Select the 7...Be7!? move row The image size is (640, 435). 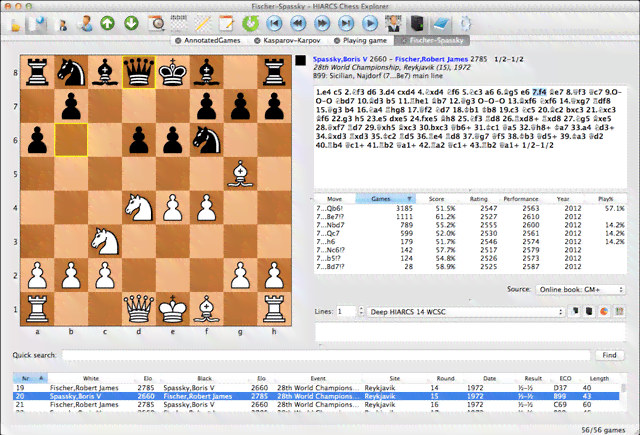470,217
